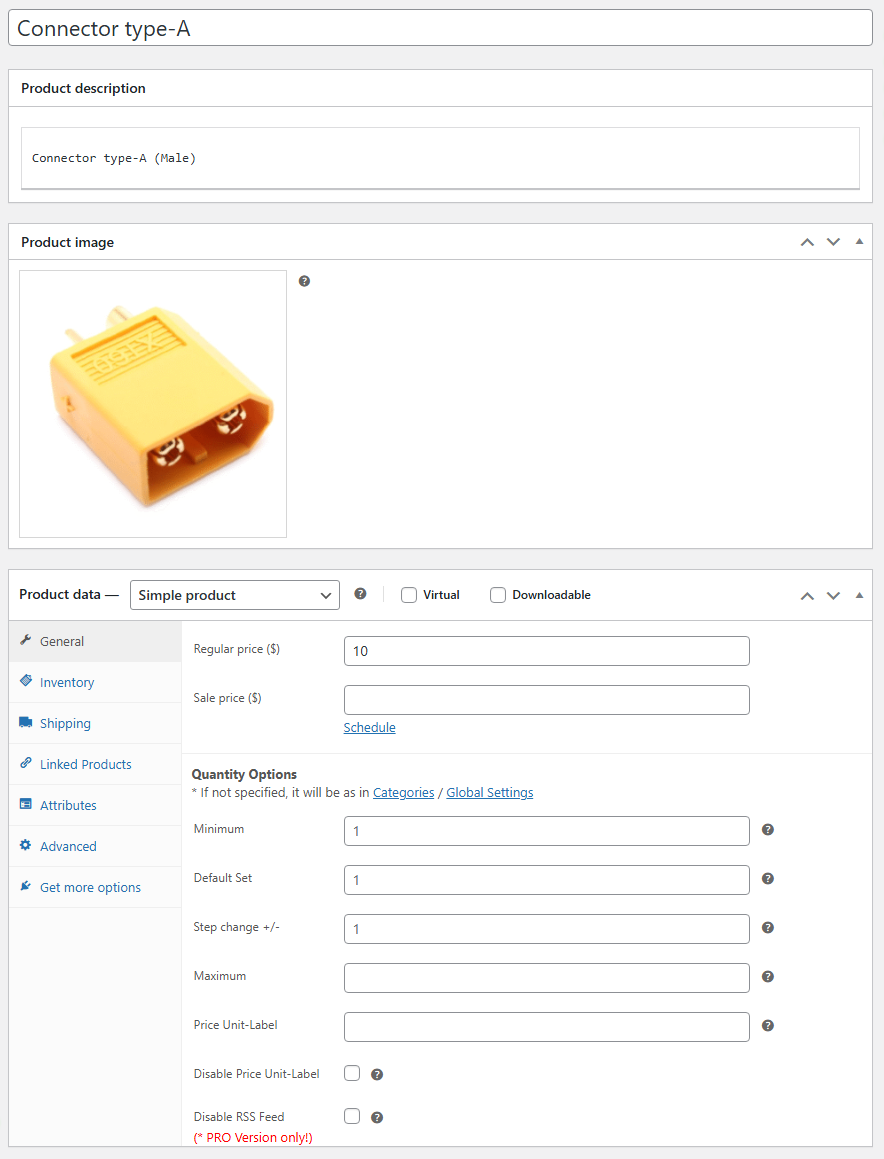
Task: Click the Regular price input field
Action: point(546,651)
